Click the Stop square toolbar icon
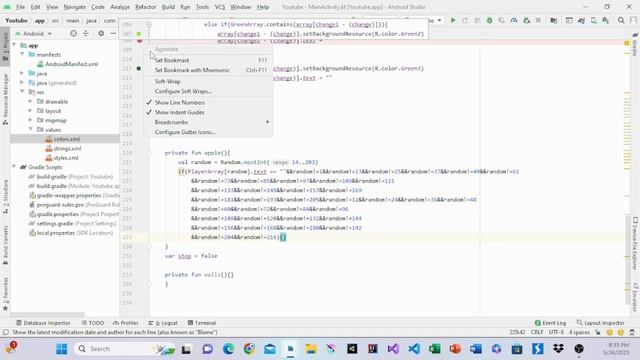 point(538,20)
